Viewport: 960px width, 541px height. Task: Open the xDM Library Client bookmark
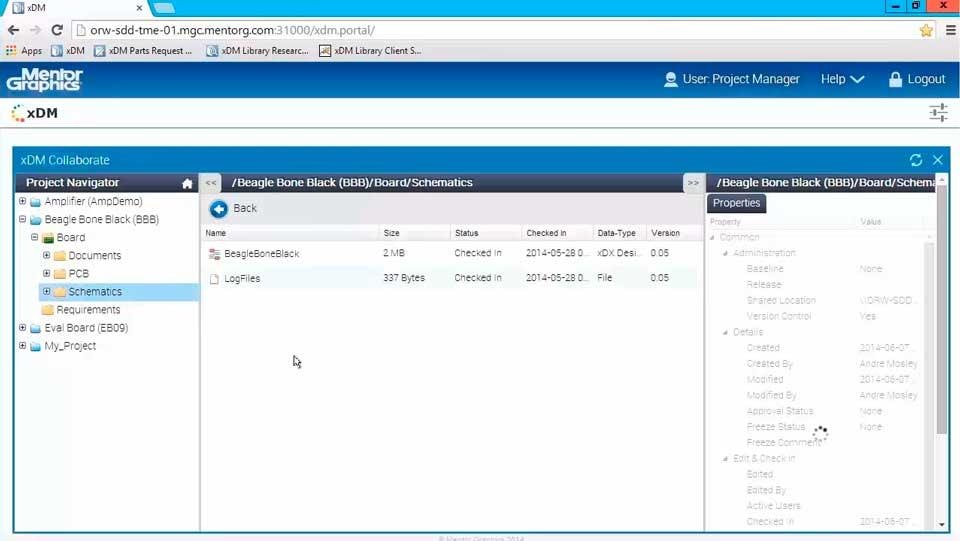pyautogui.click(x=370, y=51)
